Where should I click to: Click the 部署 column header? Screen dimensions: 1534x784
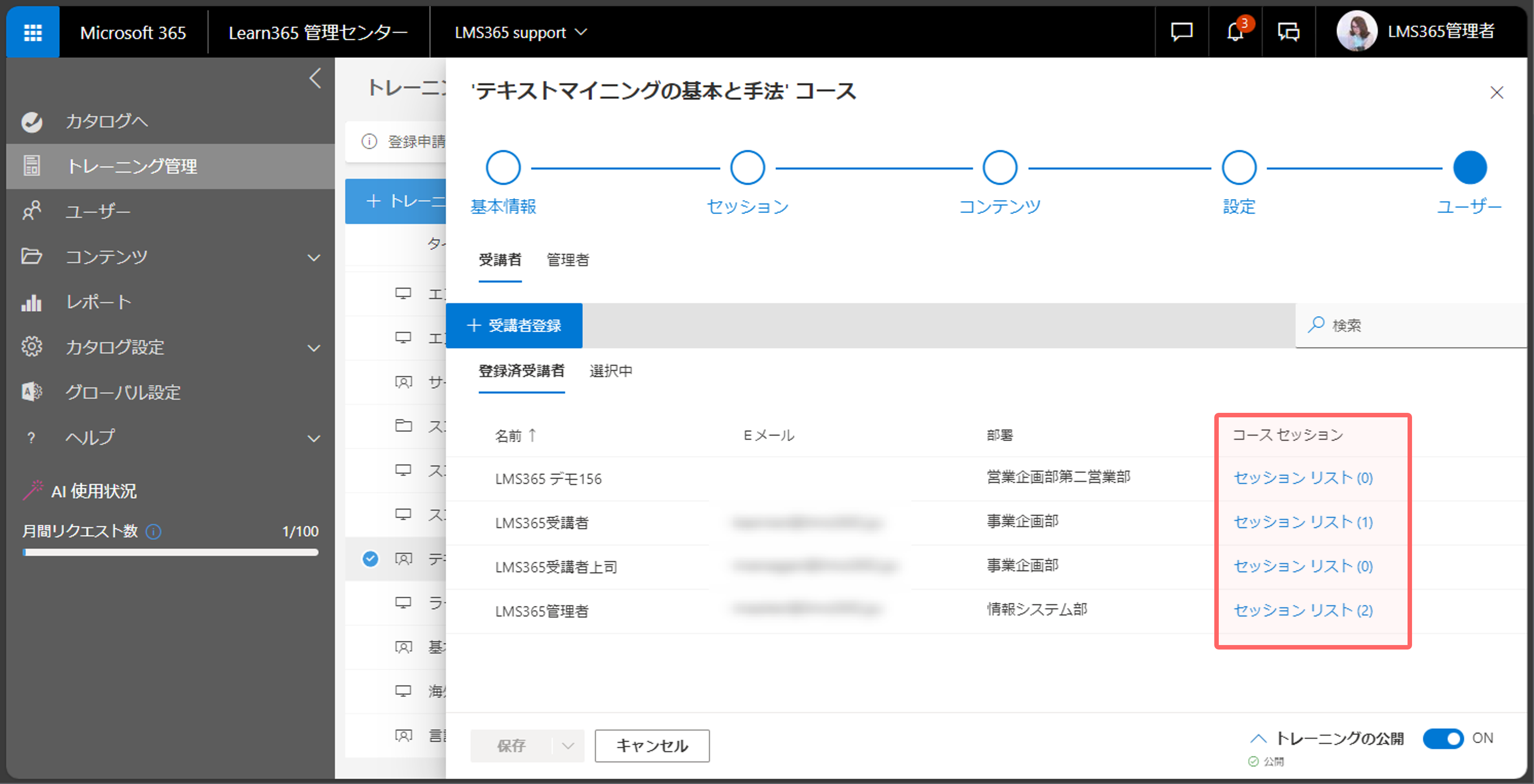point(1000,435)
